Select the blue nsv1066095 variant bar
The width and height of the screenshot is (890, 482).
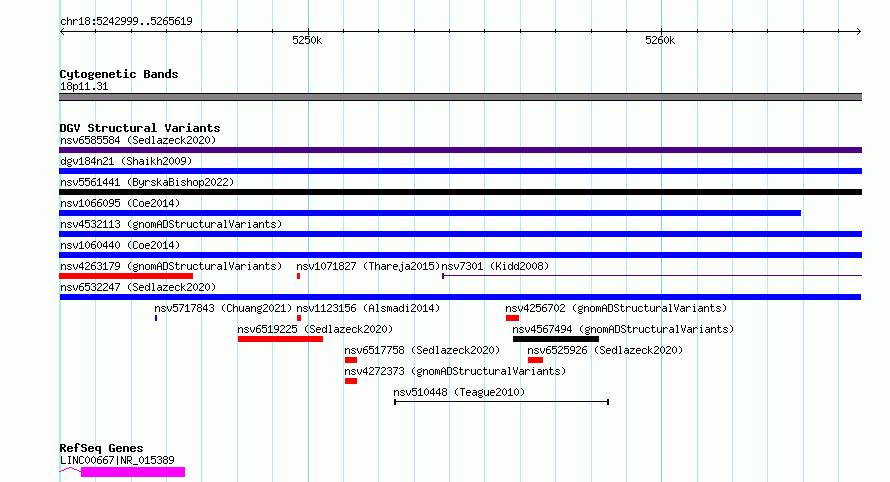tap(430, 213)
